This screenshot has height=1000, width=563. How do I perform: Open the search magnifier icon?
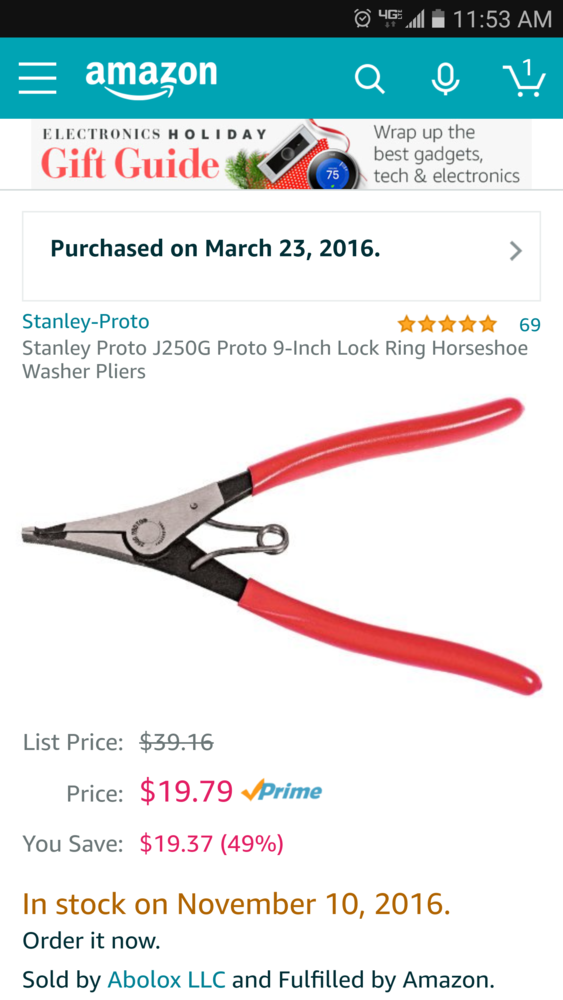369,80
